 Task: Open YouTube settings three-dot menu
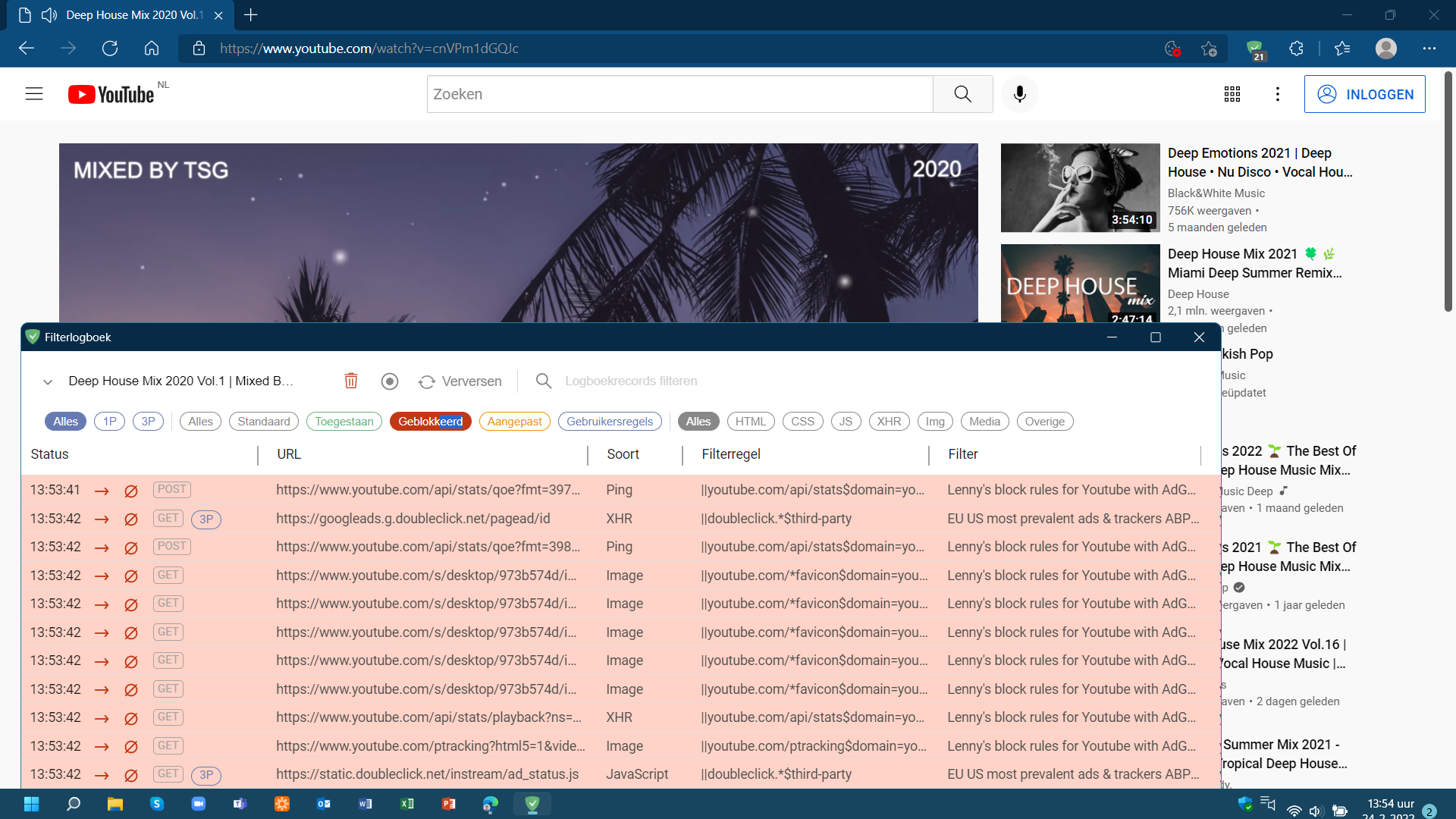point(1278,94)
